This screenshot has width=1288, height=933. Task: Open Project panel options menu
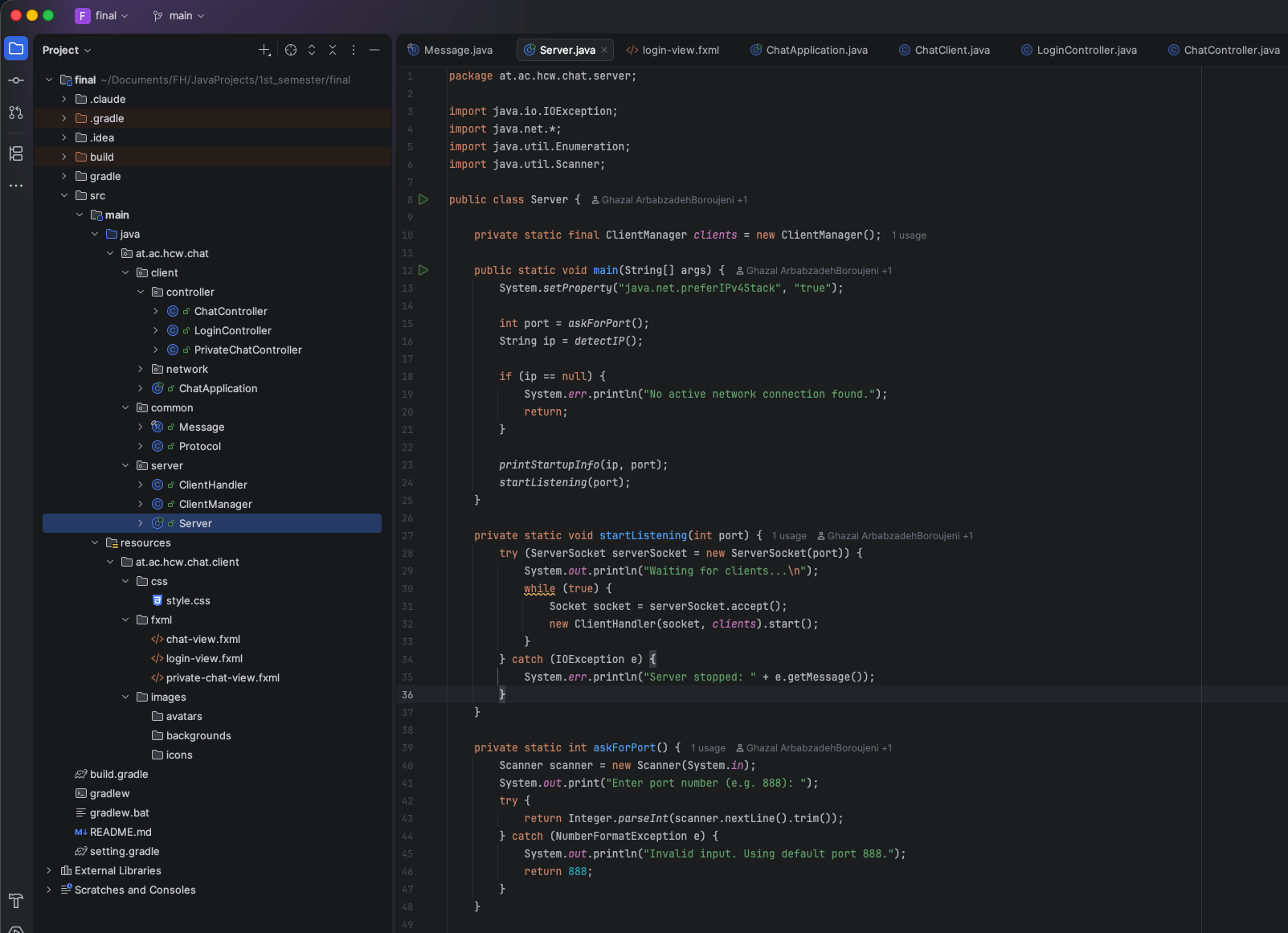point(354,50)
